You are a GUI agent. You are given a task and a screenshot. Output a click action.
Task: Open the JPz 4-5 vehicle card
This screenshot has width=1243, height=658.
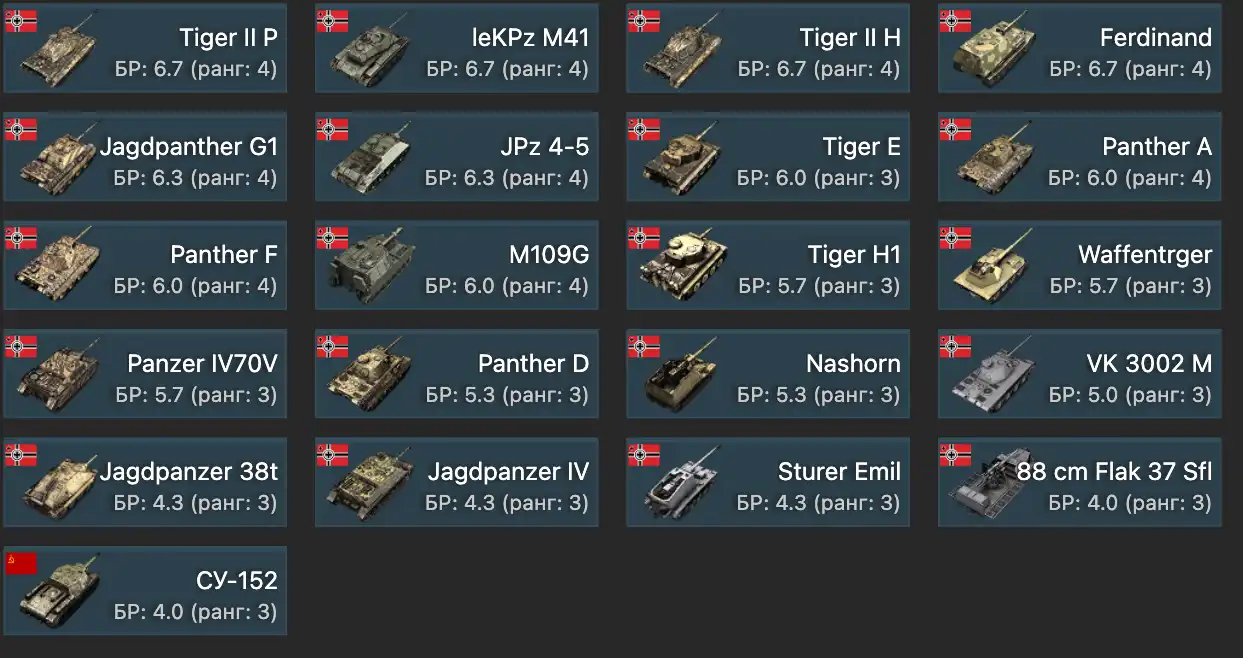(457, 158)
